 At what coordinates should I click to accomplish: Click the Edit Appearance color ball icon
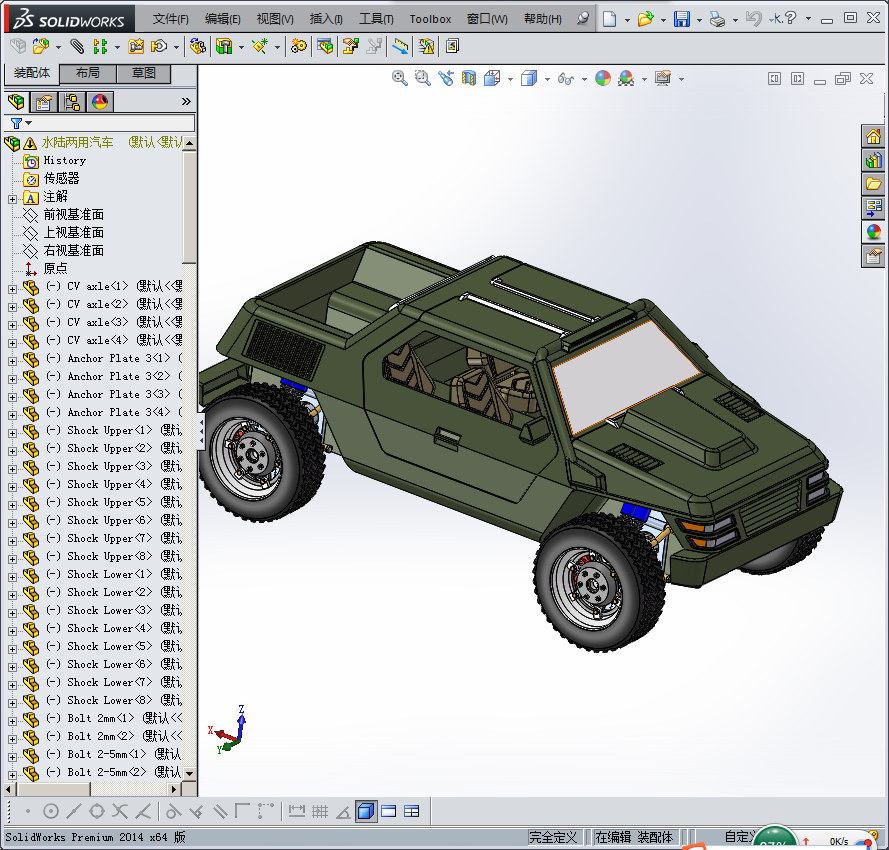[x=603, y=78]
